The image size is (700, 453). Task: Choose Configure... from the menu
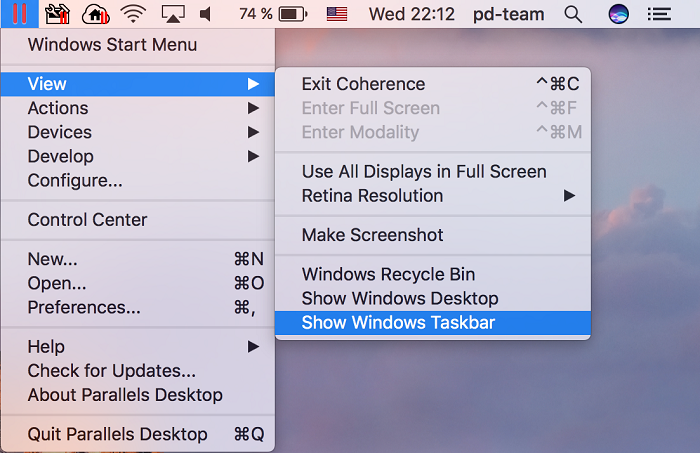click(x=138, y=180)
